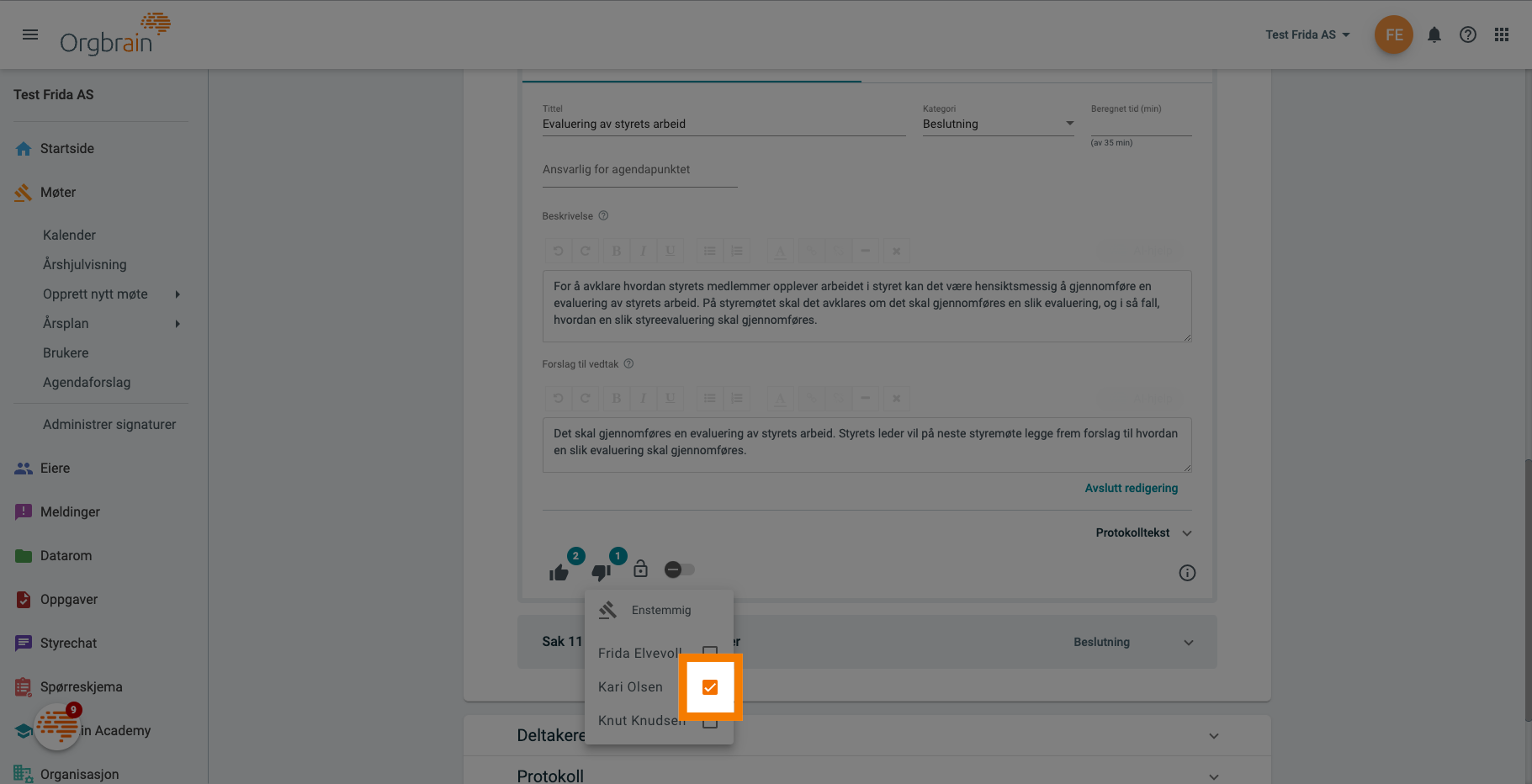Click Undo in the Beskrivelse toolbar
Image resolution: width=1532 pixels, height=784 pixels.
[x=558, y=251]
